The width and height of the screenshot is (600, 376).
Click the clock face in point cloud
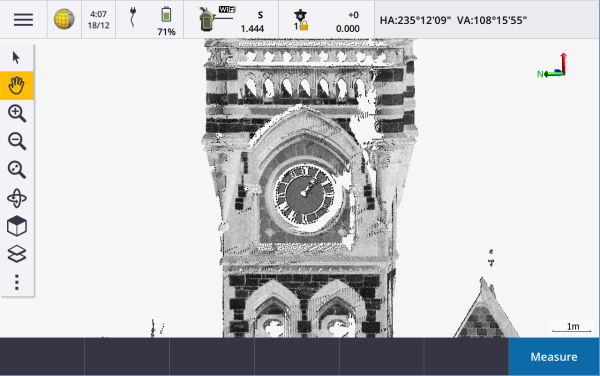[x=305, y=194]
